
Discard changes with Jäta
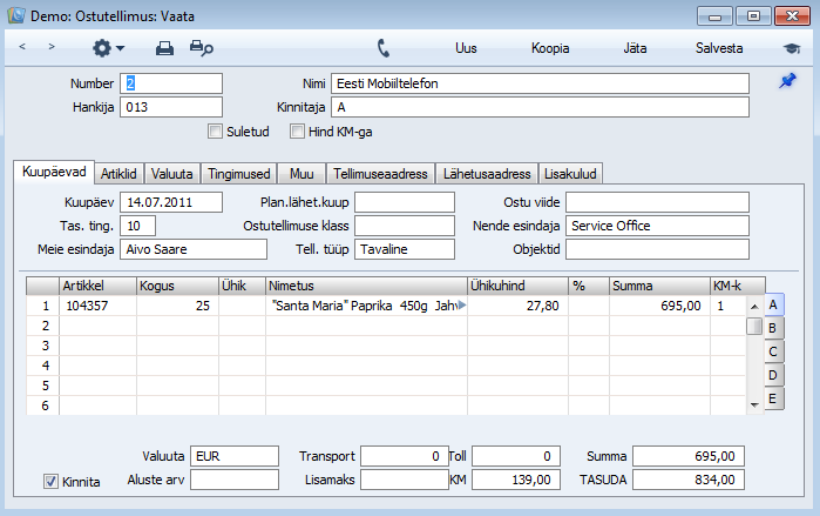point(635,48)
